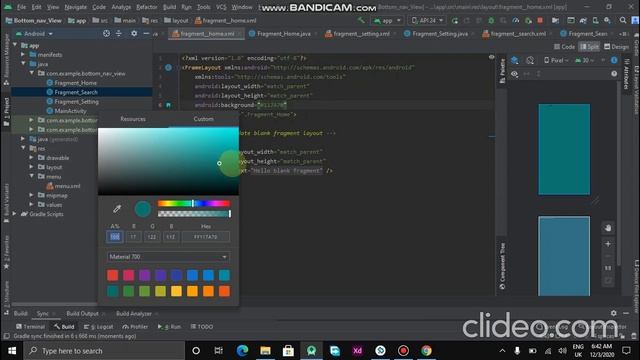Switch editor to Design view
Image resolution: width=640 pixels, height=360 pixels.
[616, 47]
